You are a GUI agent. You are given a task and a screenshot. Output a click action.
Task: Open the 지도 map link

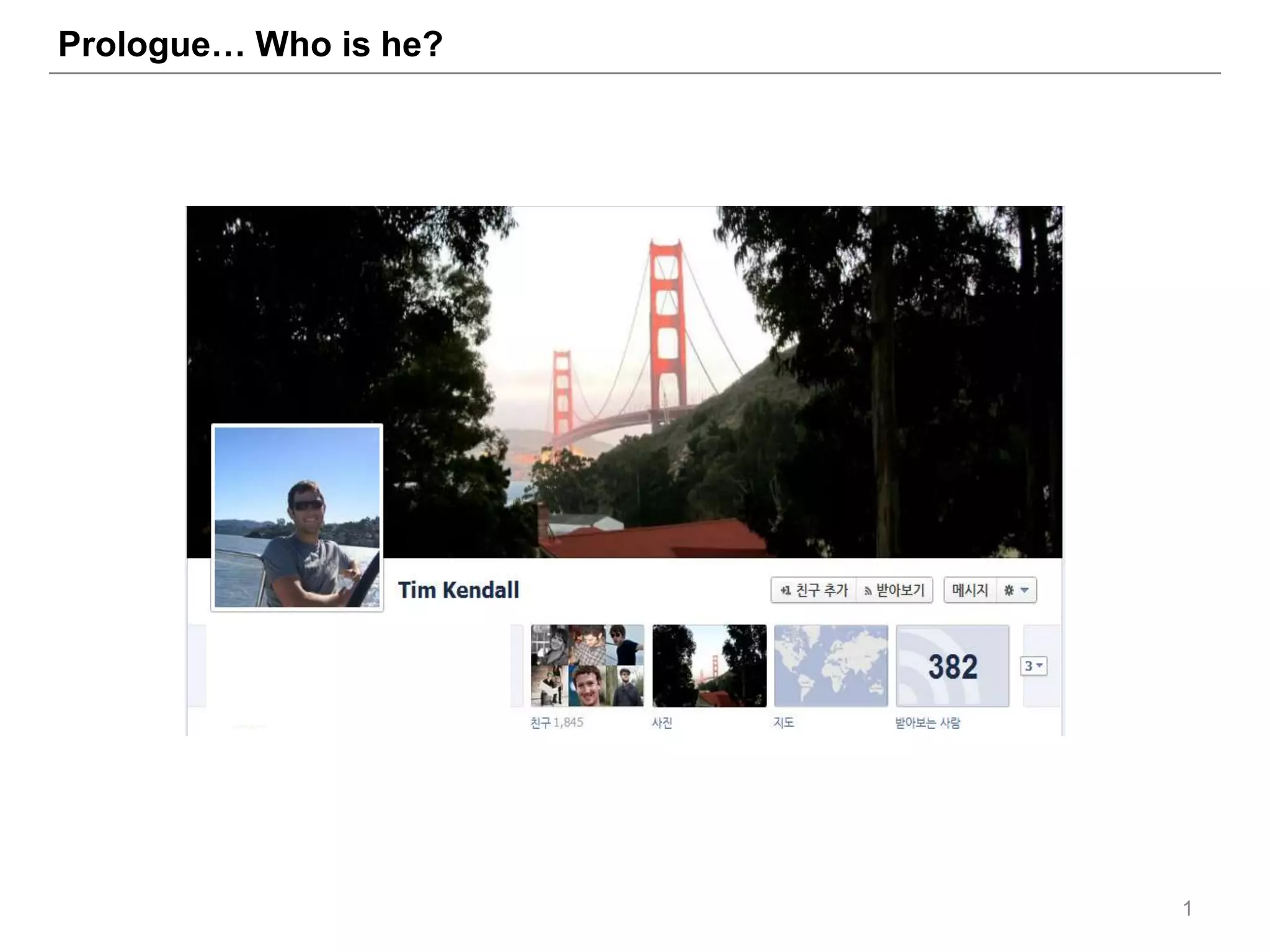coord(784,723)
